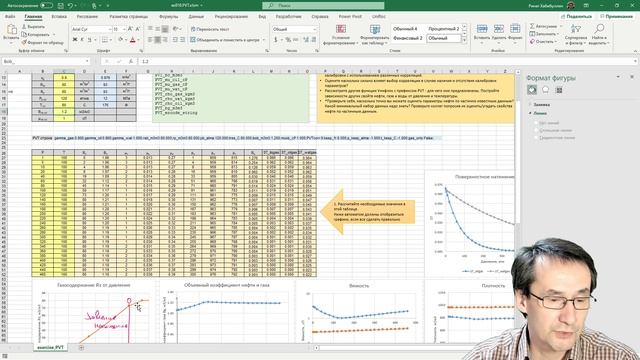Viewport: 640px width, 360px height.
Task: Click Find and Select (Найти и выделить) icon
Action: click(599, 29)
